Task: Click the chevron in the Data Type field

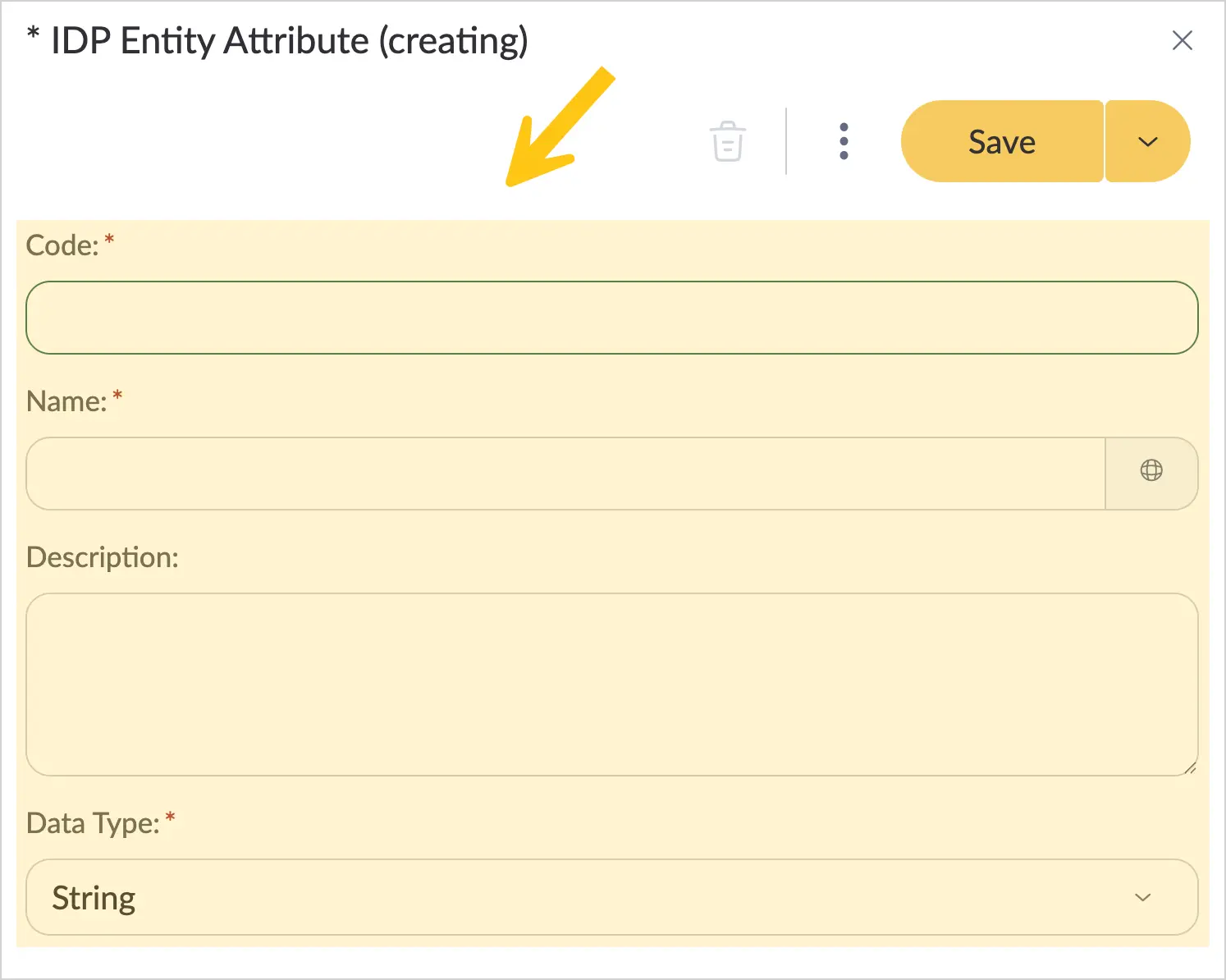Action: pyautogui.click(x=1142, y=897)
